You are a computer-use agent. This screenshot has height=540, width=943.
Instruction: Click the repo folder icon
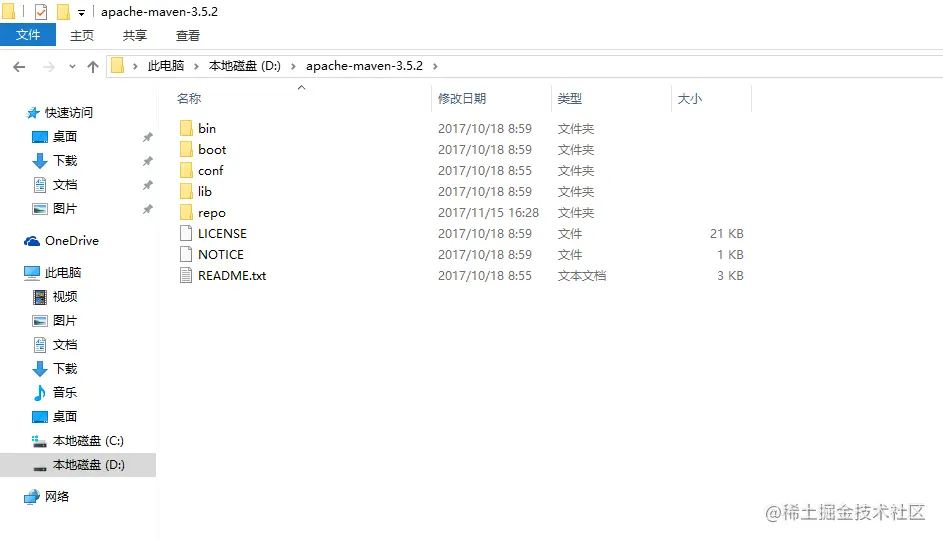[x=186, y=212]
